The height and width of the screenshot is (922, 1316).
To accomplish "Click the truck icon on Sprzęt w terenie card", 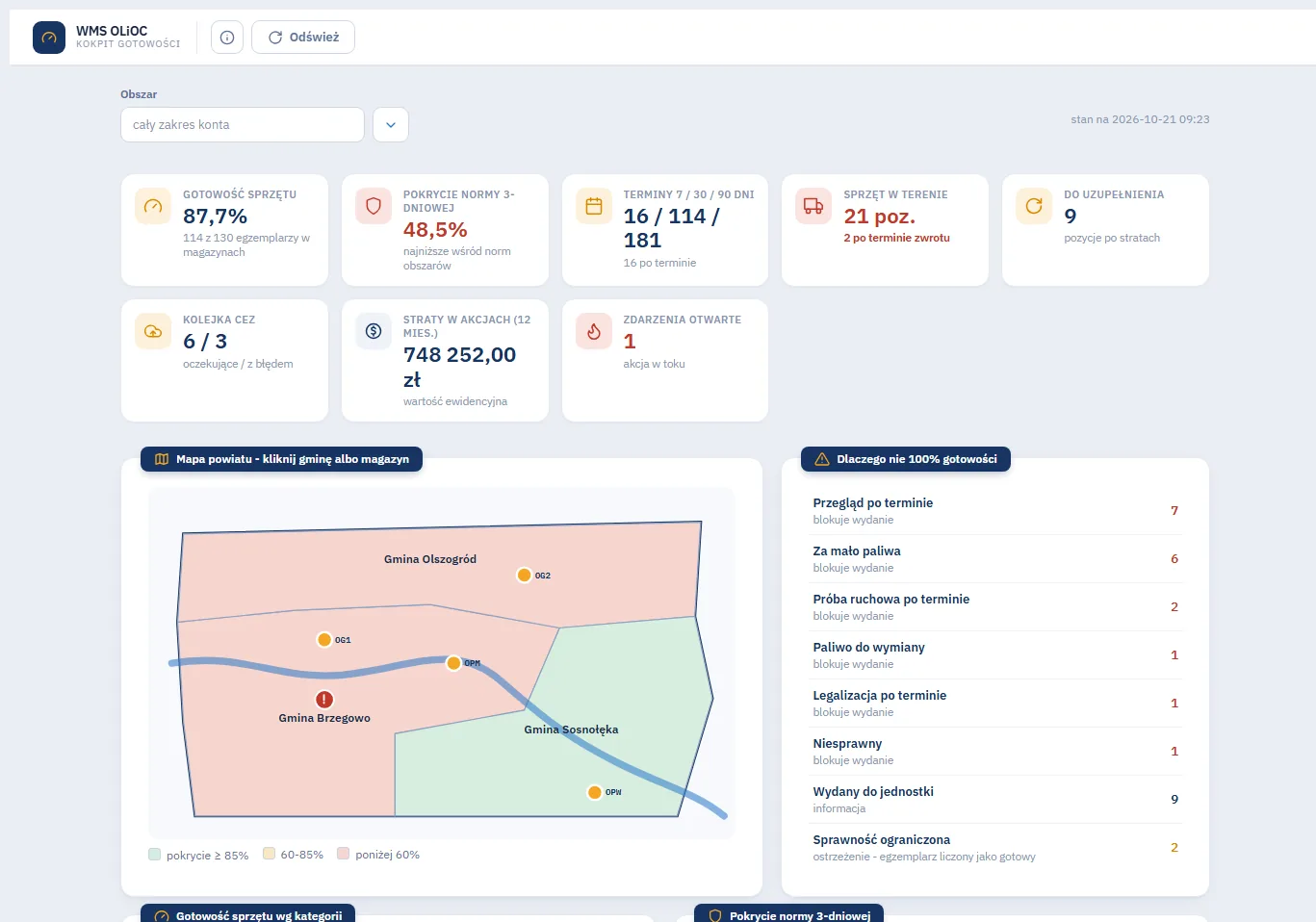I will pyautogui.click(x=813, y=206).
